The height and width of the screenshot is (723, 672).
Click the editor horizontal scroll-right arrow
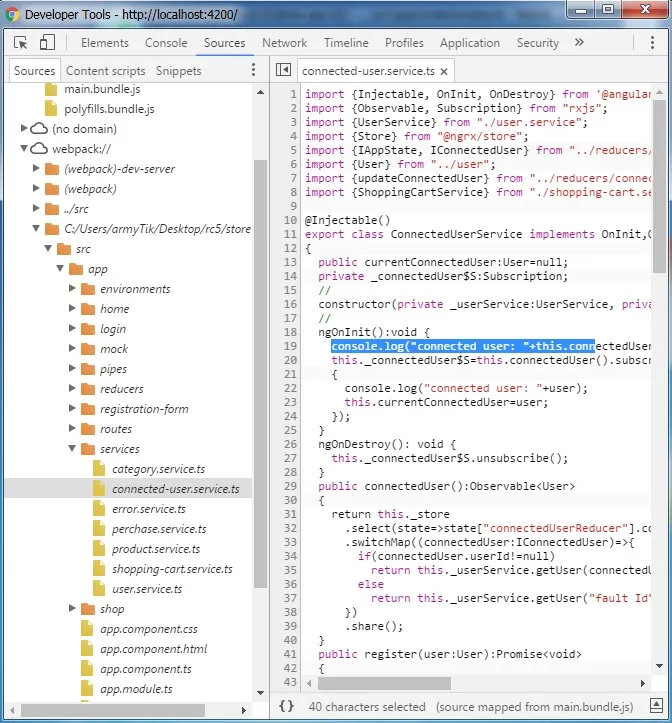pyautogui.click(x=642, y=683)
